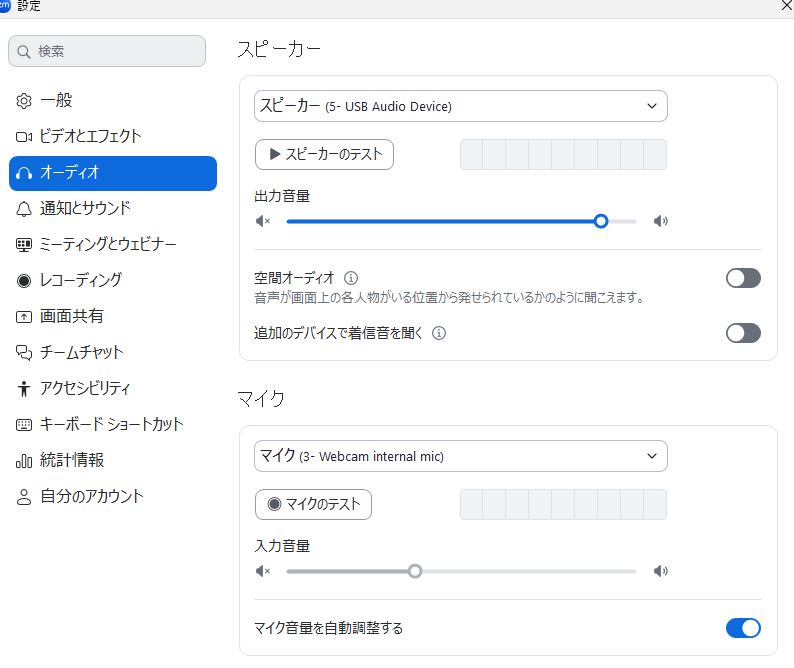Viewport: 794px width, 668px height.
Task: Expand the マイク device dropdown
Action: (460, 456)
